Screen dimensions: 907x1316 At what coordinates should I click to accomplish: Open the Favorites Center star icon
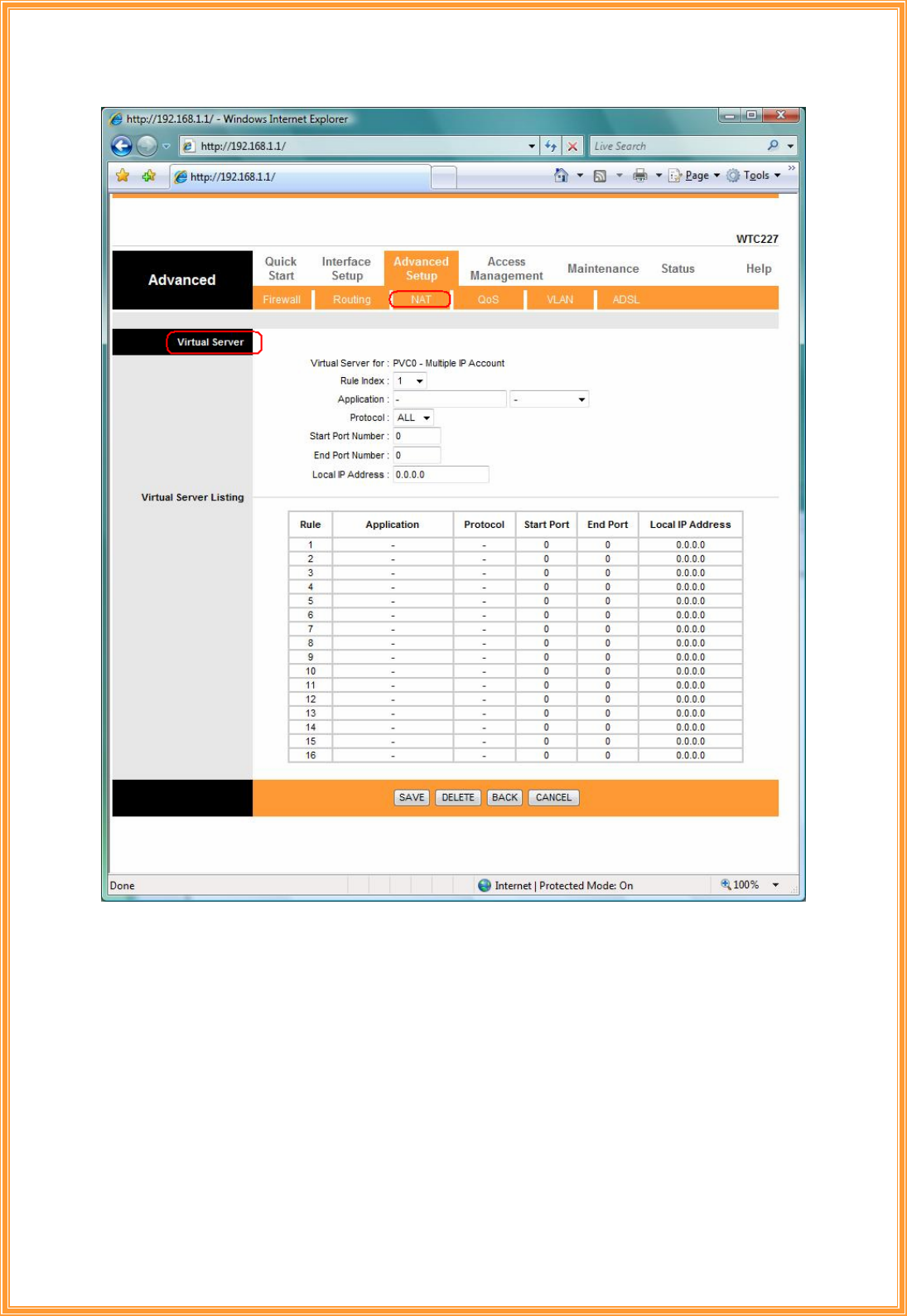pos(123,176)
